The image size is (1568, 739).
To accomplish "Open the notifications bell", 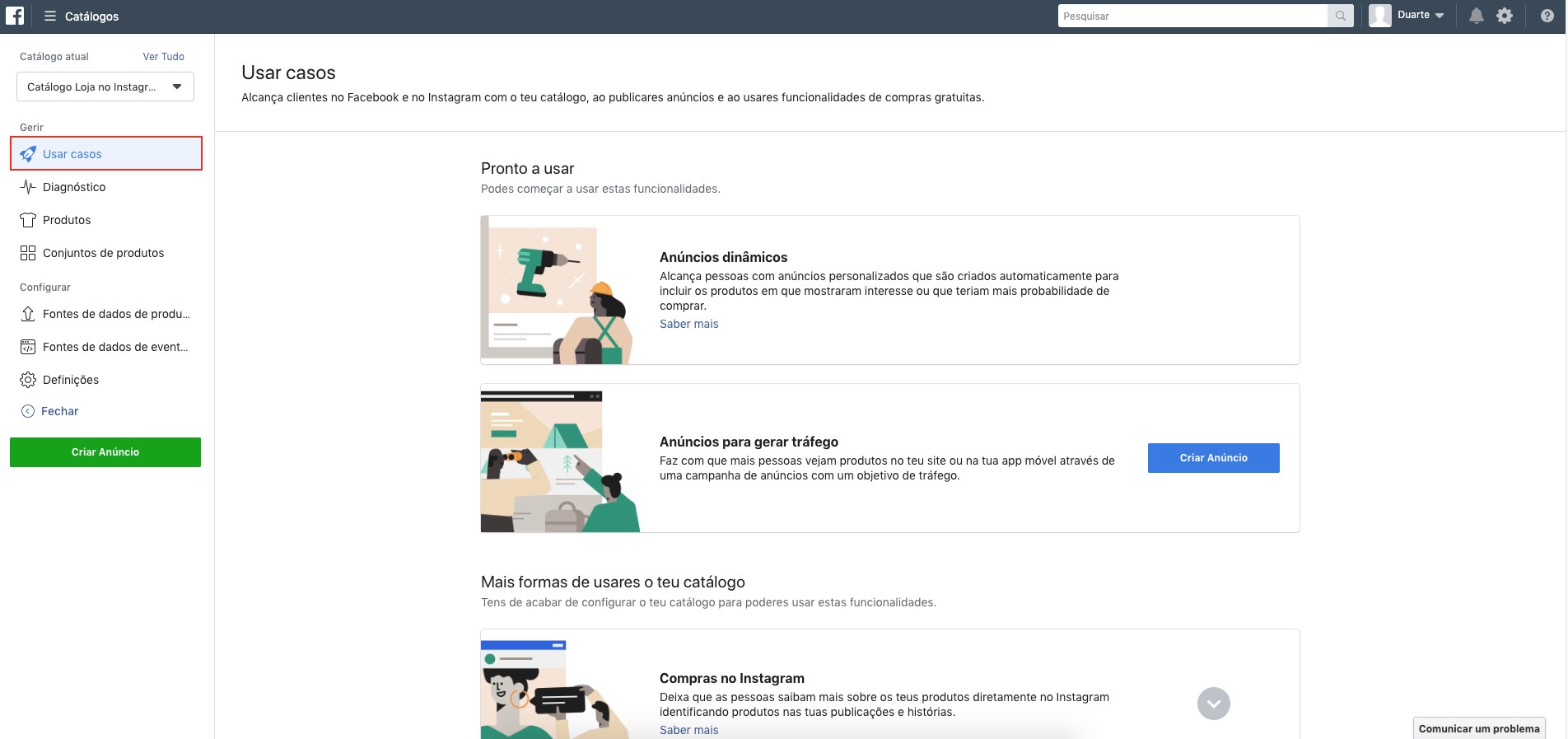I will point(1477,16).
